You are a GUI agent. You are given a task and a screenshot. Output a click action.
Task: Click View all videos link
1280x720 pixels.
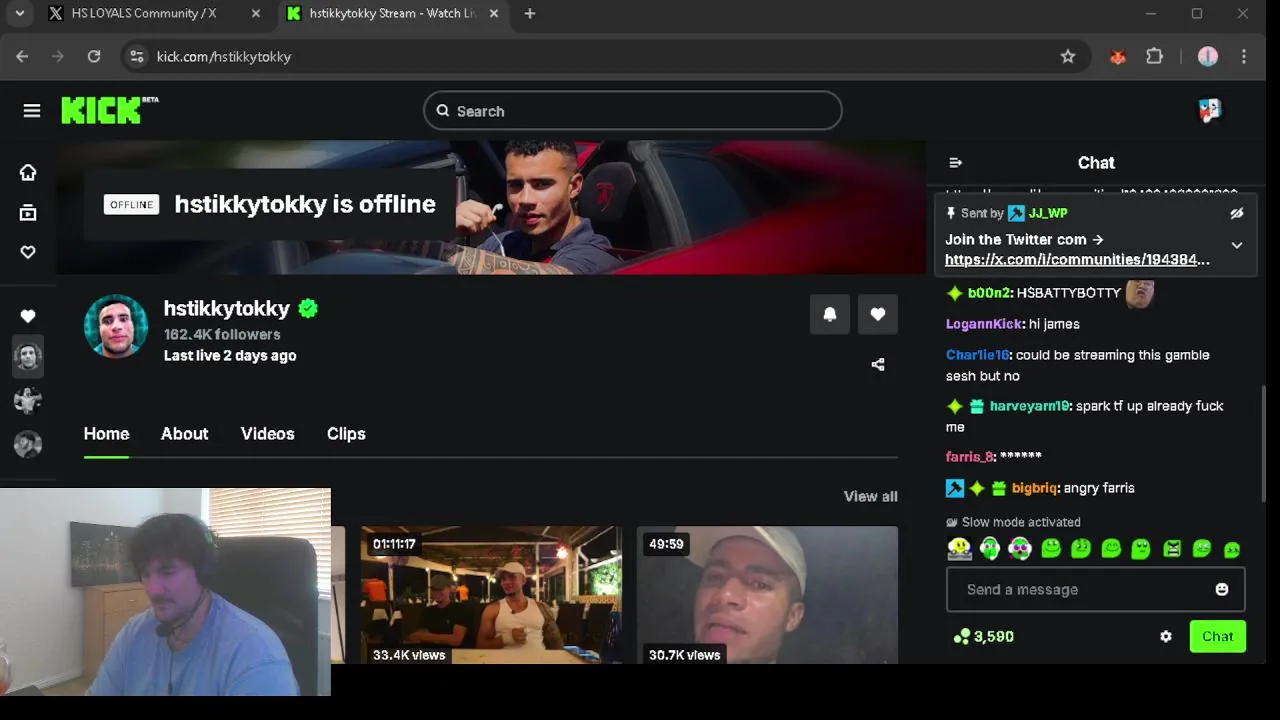[870, 496]
